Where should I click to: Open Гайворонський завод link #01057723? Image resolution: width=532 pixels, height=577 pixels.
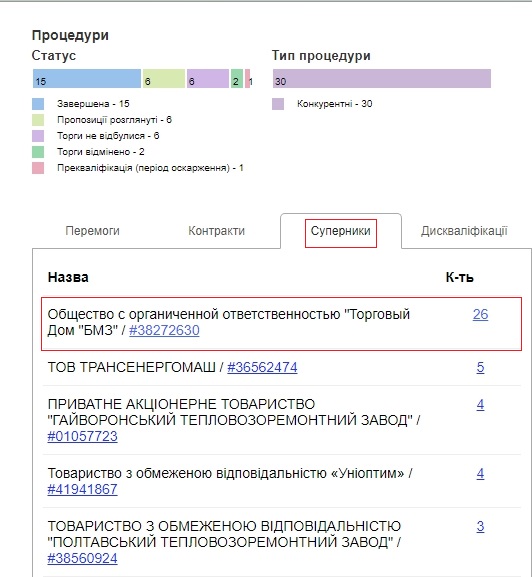point(82,436)
